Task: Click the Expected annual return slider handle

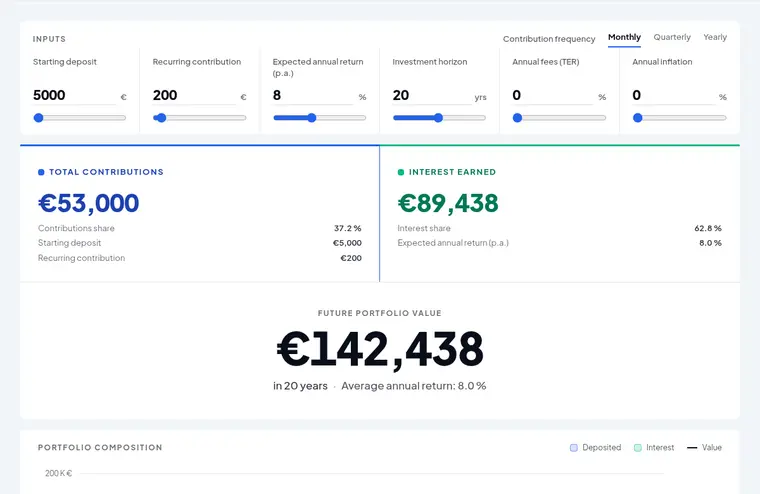Action: [x=312, y=118]
